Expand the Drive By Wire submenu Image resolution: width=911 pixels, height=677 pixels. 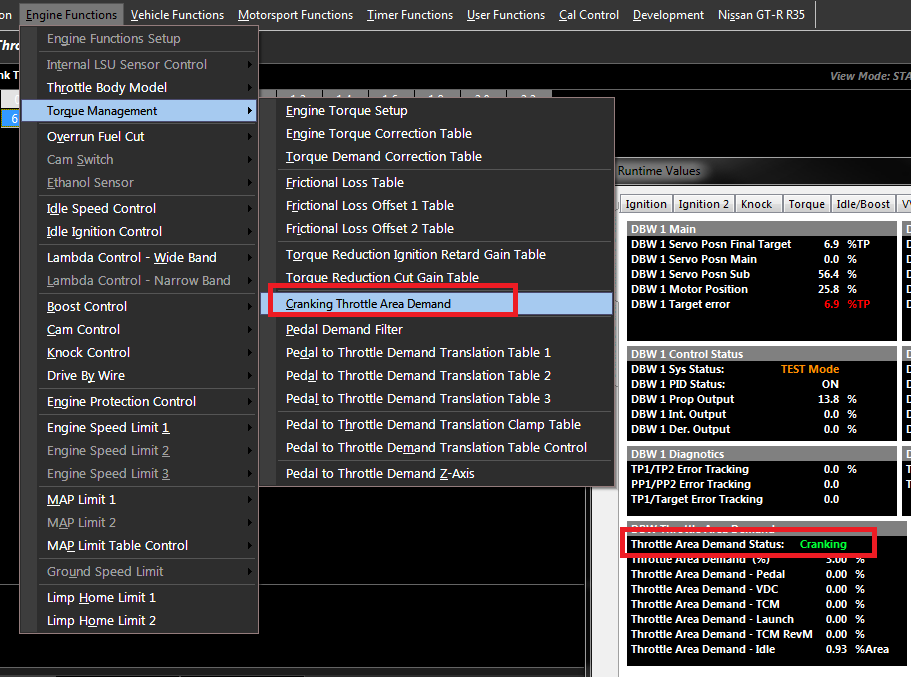click(x=86, y=375)
